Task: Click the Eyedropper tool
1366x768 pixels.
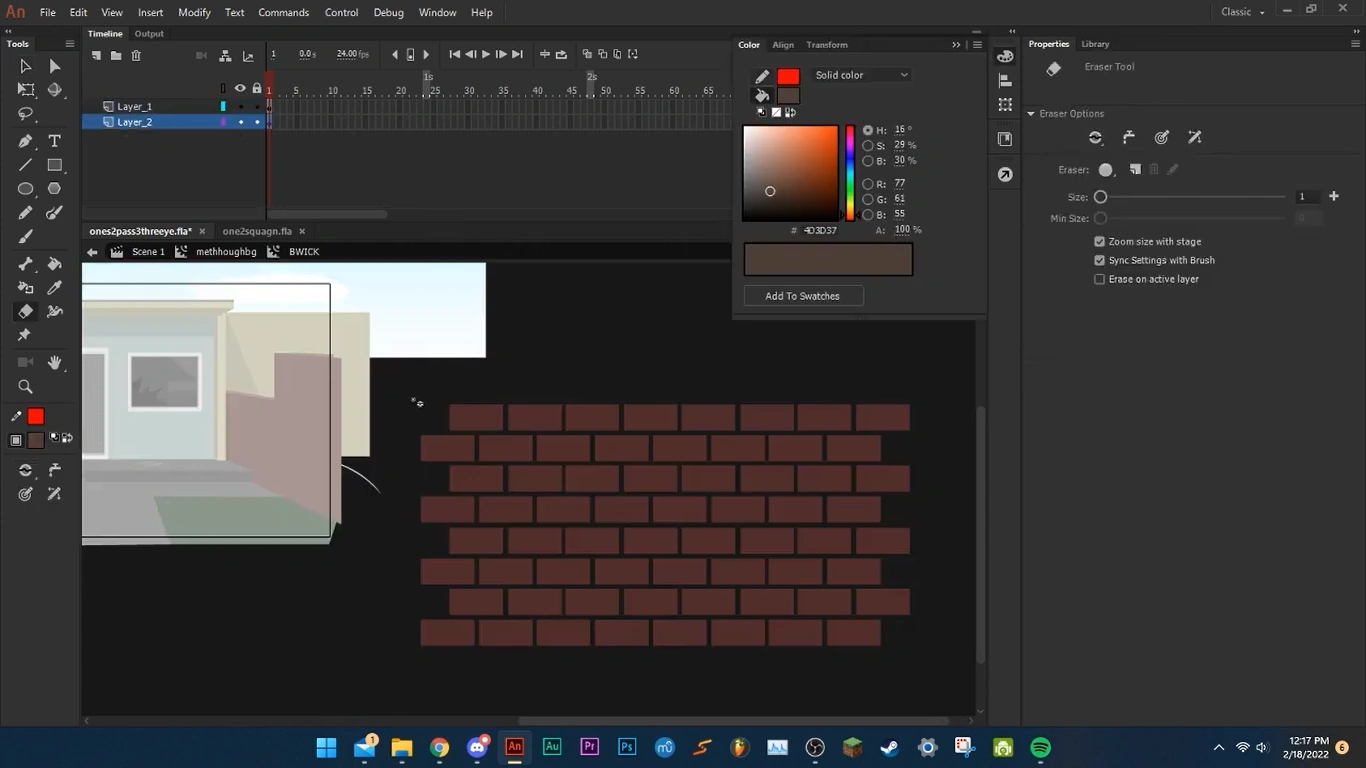Action: point(55,288)
